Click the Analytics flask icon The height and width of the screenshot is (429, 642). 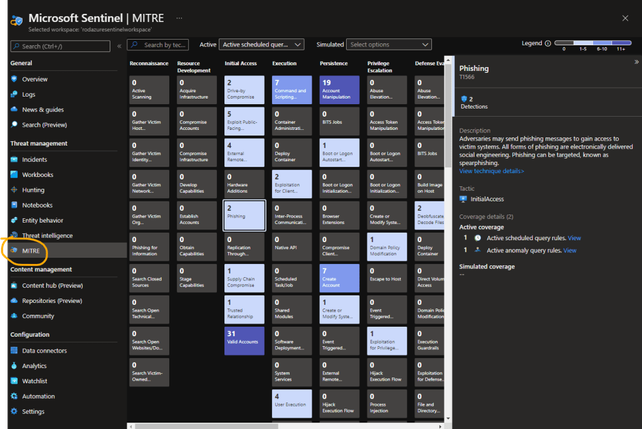[14, 366]
